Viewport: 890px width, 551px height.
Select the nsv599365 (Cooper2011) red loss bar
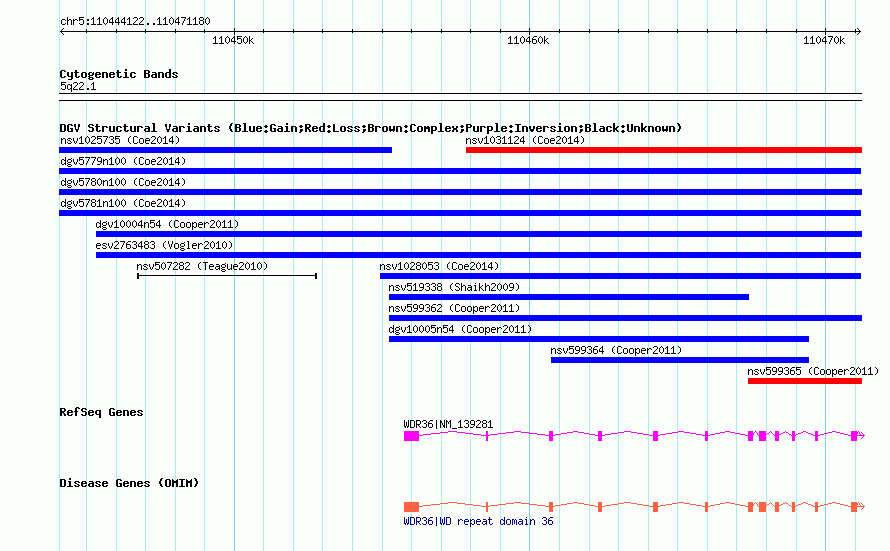click(805, 381)
